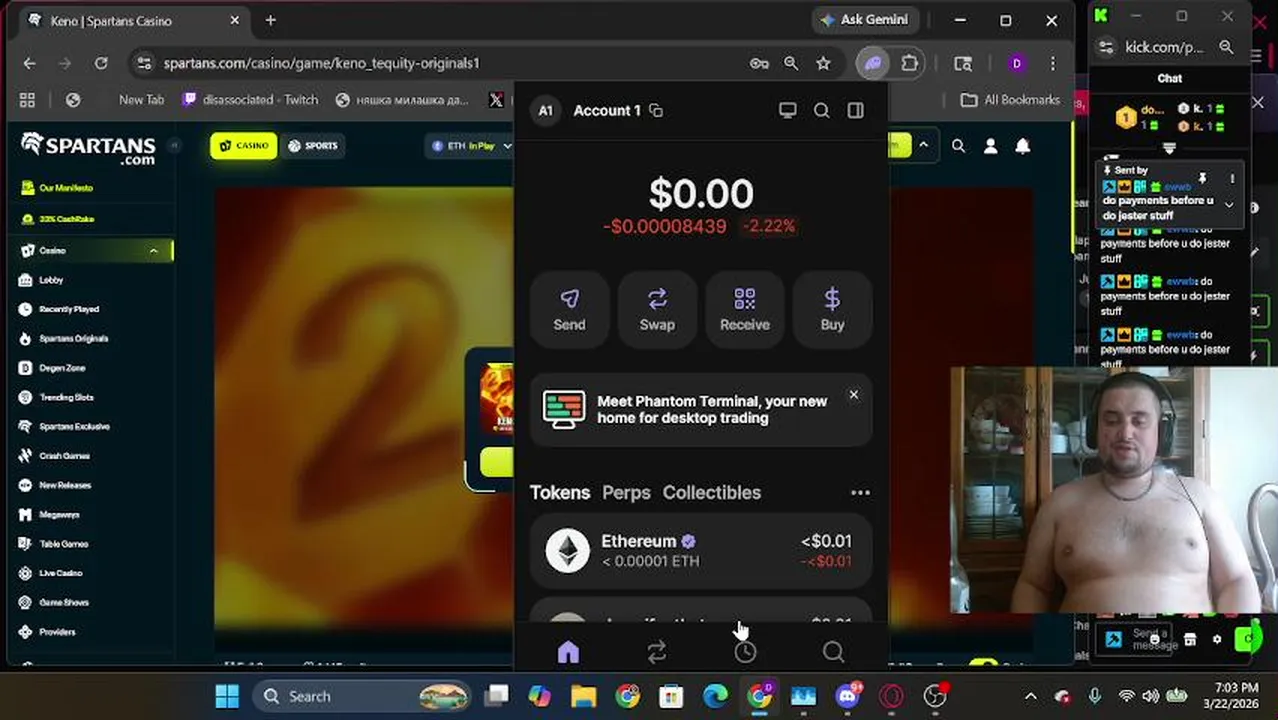The image size is (1278, 720).
Task: Open the Send action in Phantom wallet
Action: click(x=569, y=309)
